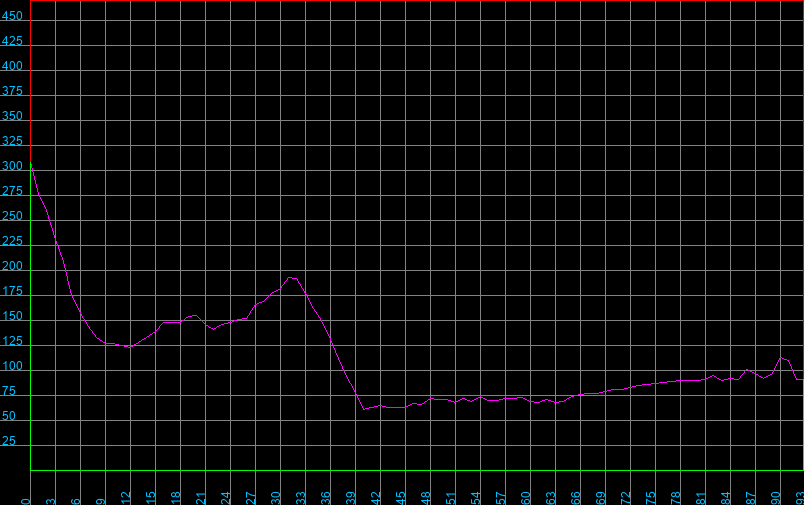Select the 75 label on vertical axis
Image resolution: width=804 pixels, height=505 pixels.
[x=9, y=391]
